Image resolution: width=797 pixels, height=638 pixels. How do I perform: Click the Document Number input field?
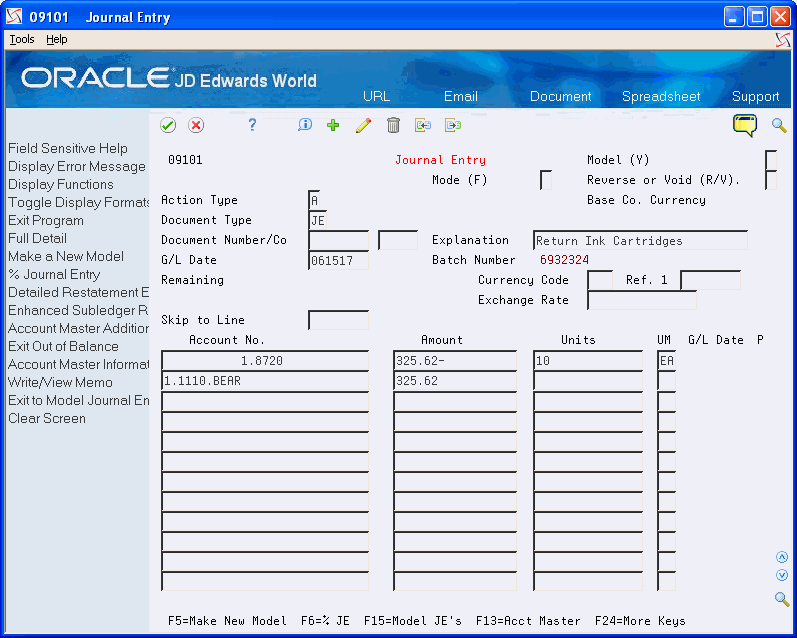(339, 240)
